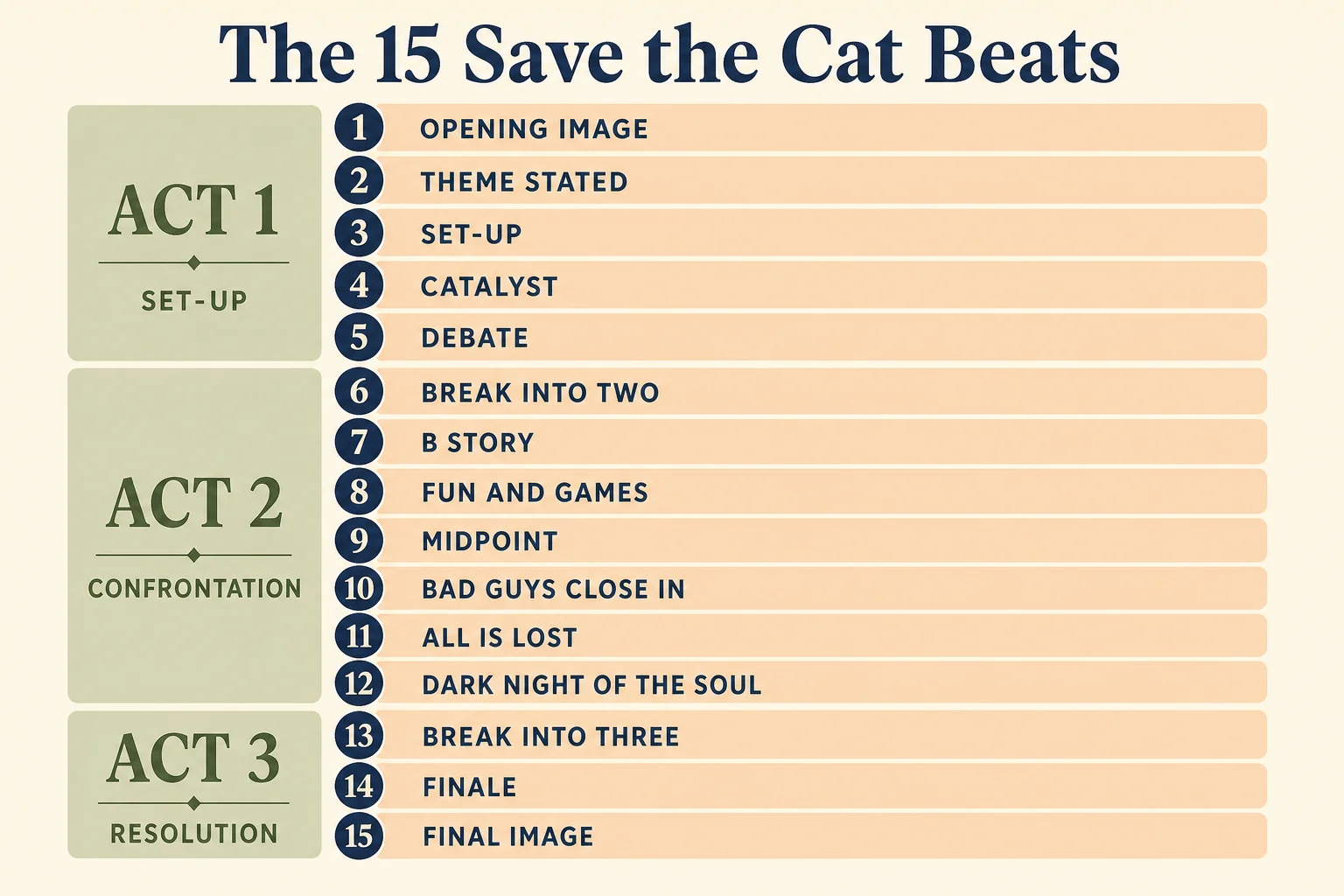
Task: Select the number 7 badge for B Story
Action: point(359,442)
